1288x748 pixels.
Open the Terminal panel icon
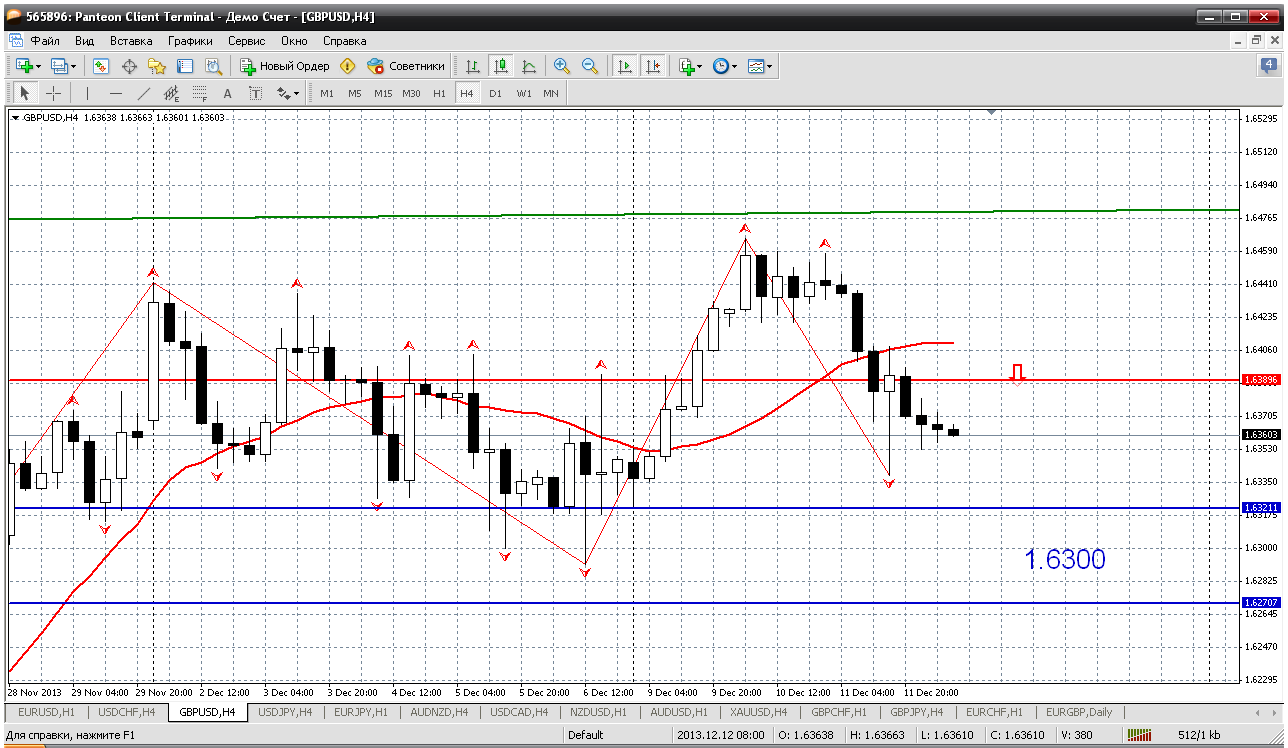point(185,66)
